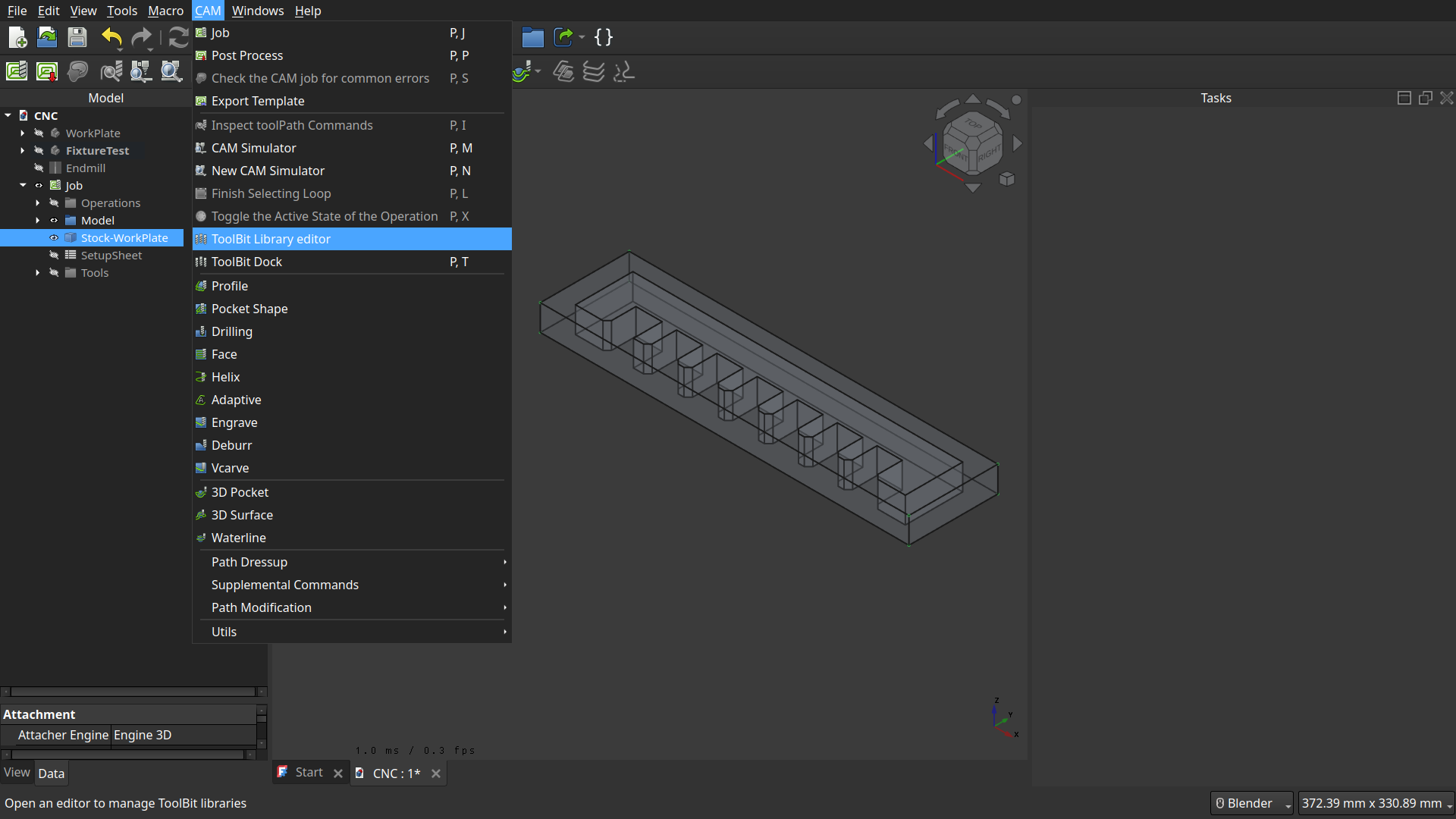Image resolution: width=1456 pixels, height=819 pixels.
Task: Click the simple copy path toolbar icon
Action: pyautogui.click(x=623, y=71)
